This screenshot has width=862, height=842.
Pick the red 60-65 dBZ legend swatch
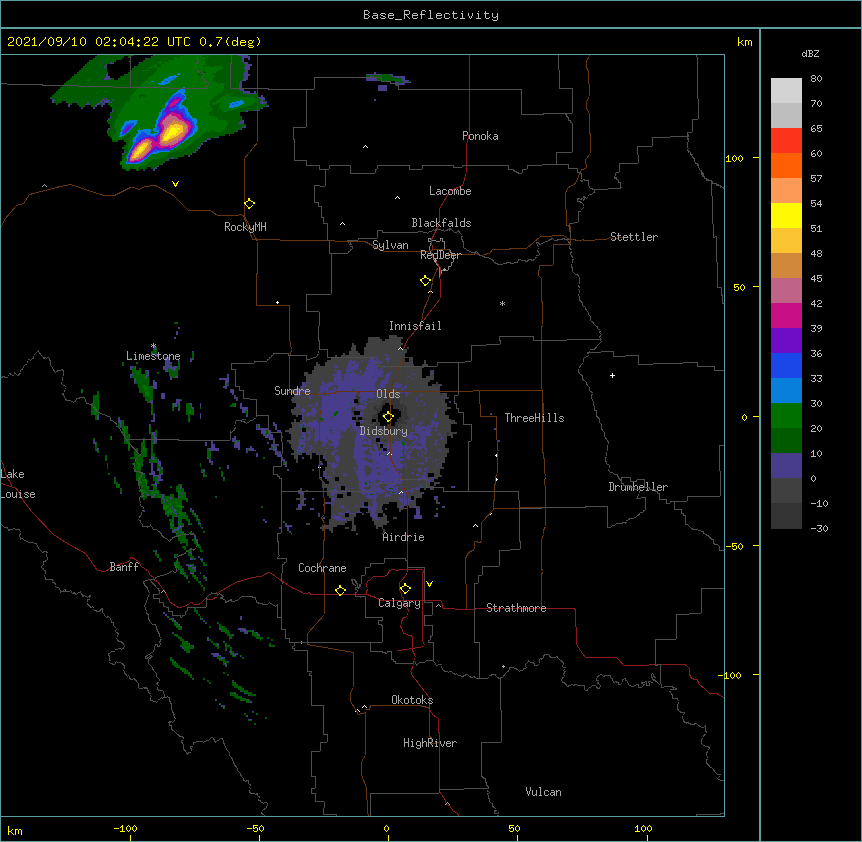(x=786, y=141)
